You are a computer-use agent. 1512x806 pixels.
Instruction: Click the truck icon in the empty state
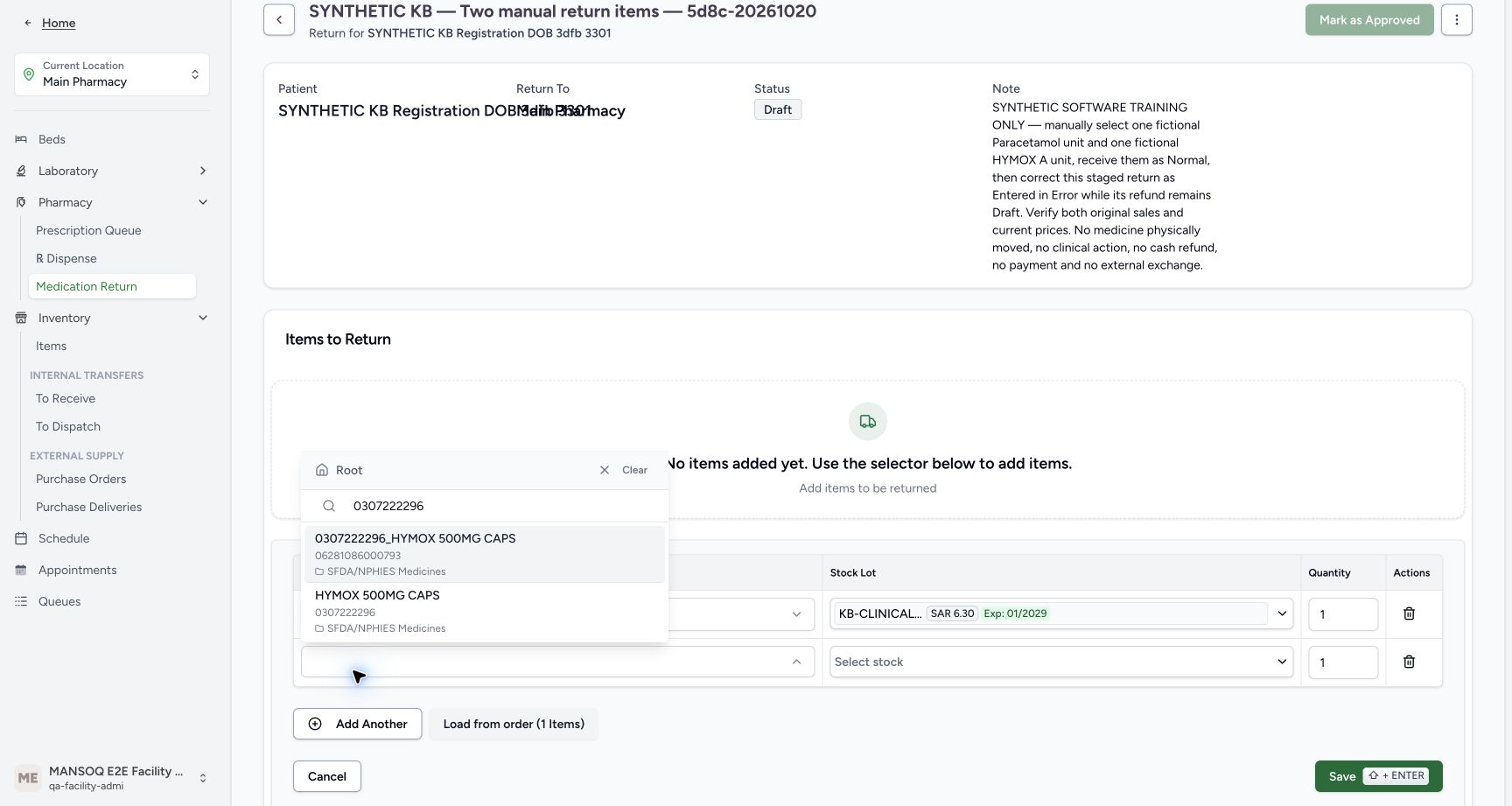(x=868, y=422)
